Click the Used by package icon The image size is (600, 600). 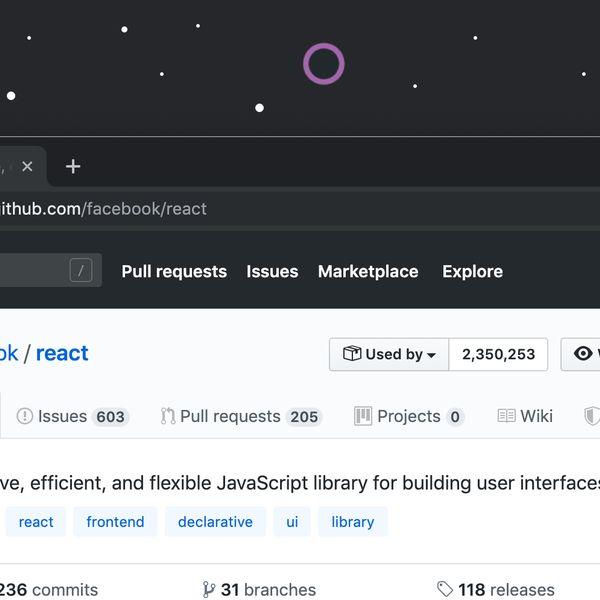click(x=352, y=353)
